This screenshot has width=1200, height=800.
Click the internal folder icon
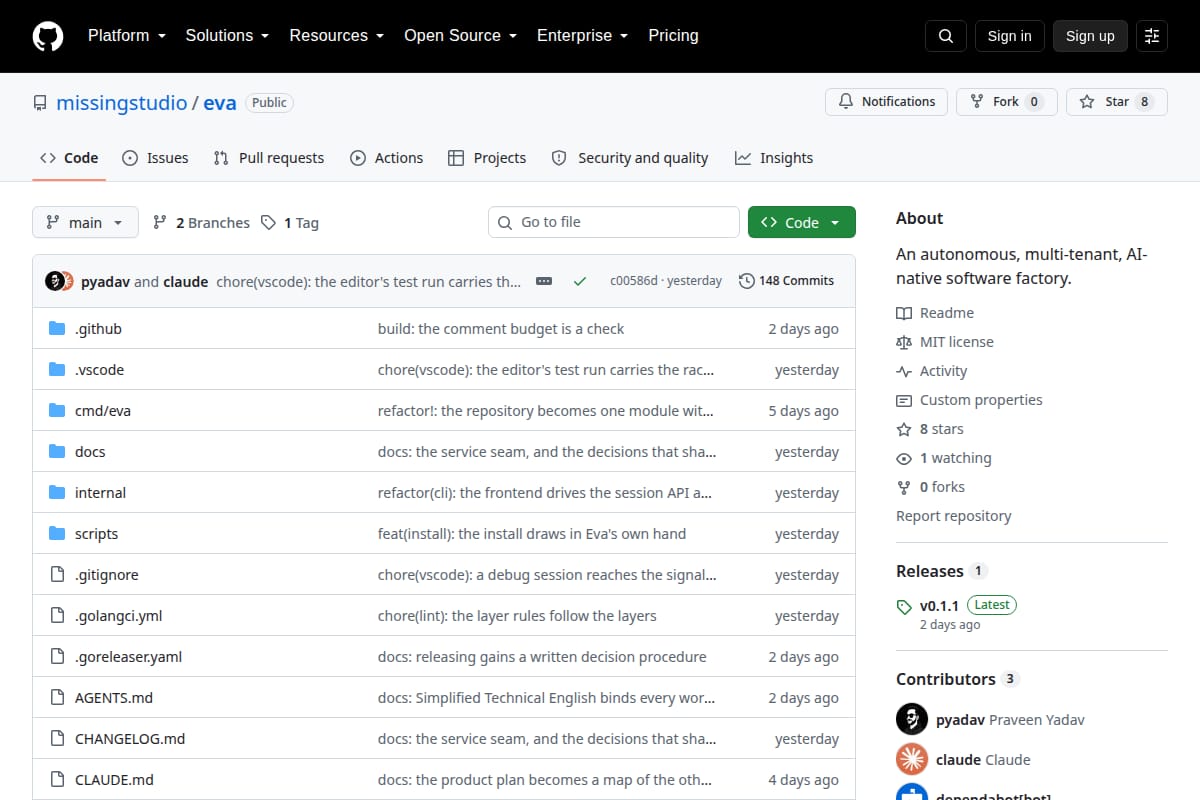click(57, 493)
